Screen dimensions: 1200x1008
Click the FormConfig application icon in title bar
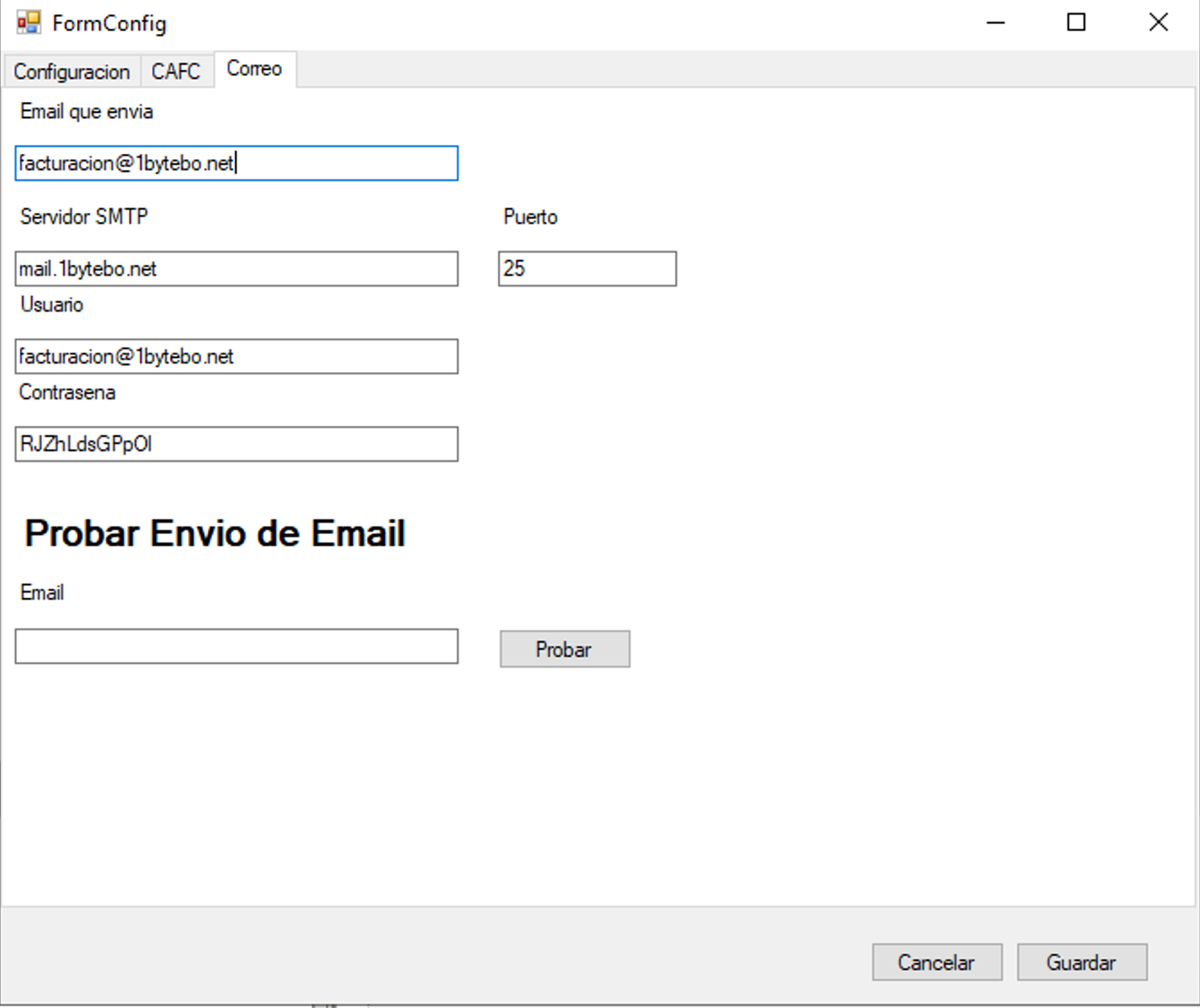pos(29,22)
